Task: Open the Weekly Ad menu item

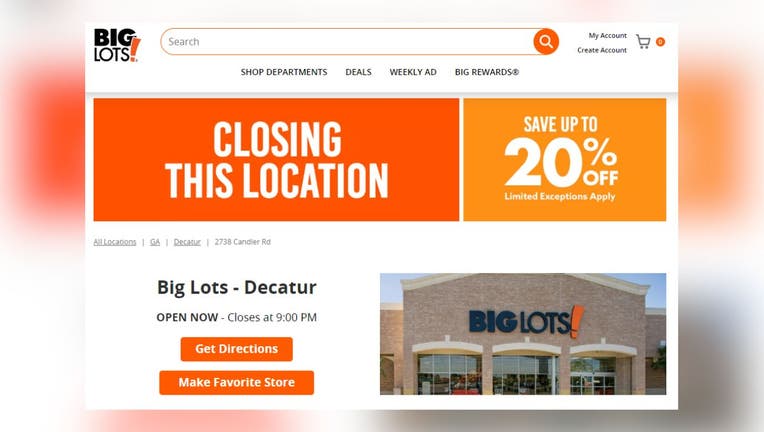Action: click(x=413, y=72)
